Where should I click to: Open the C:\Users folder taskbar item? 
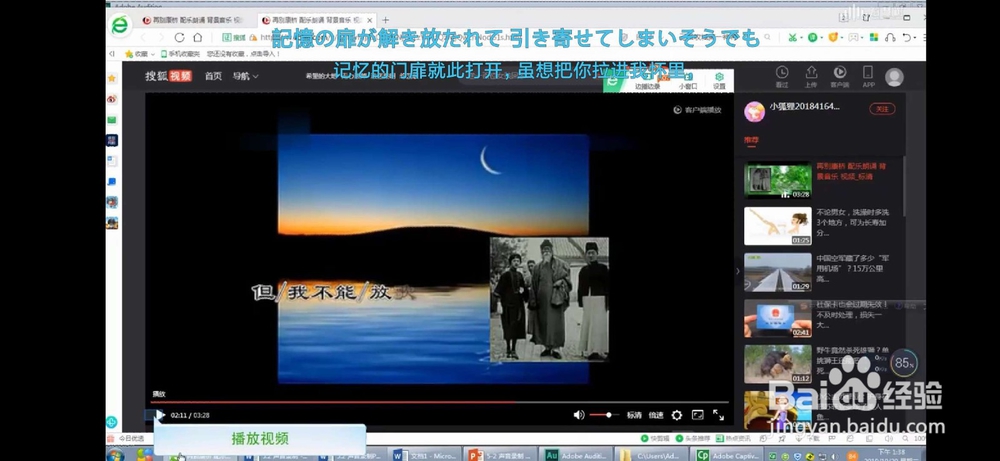tap(651, 455)
